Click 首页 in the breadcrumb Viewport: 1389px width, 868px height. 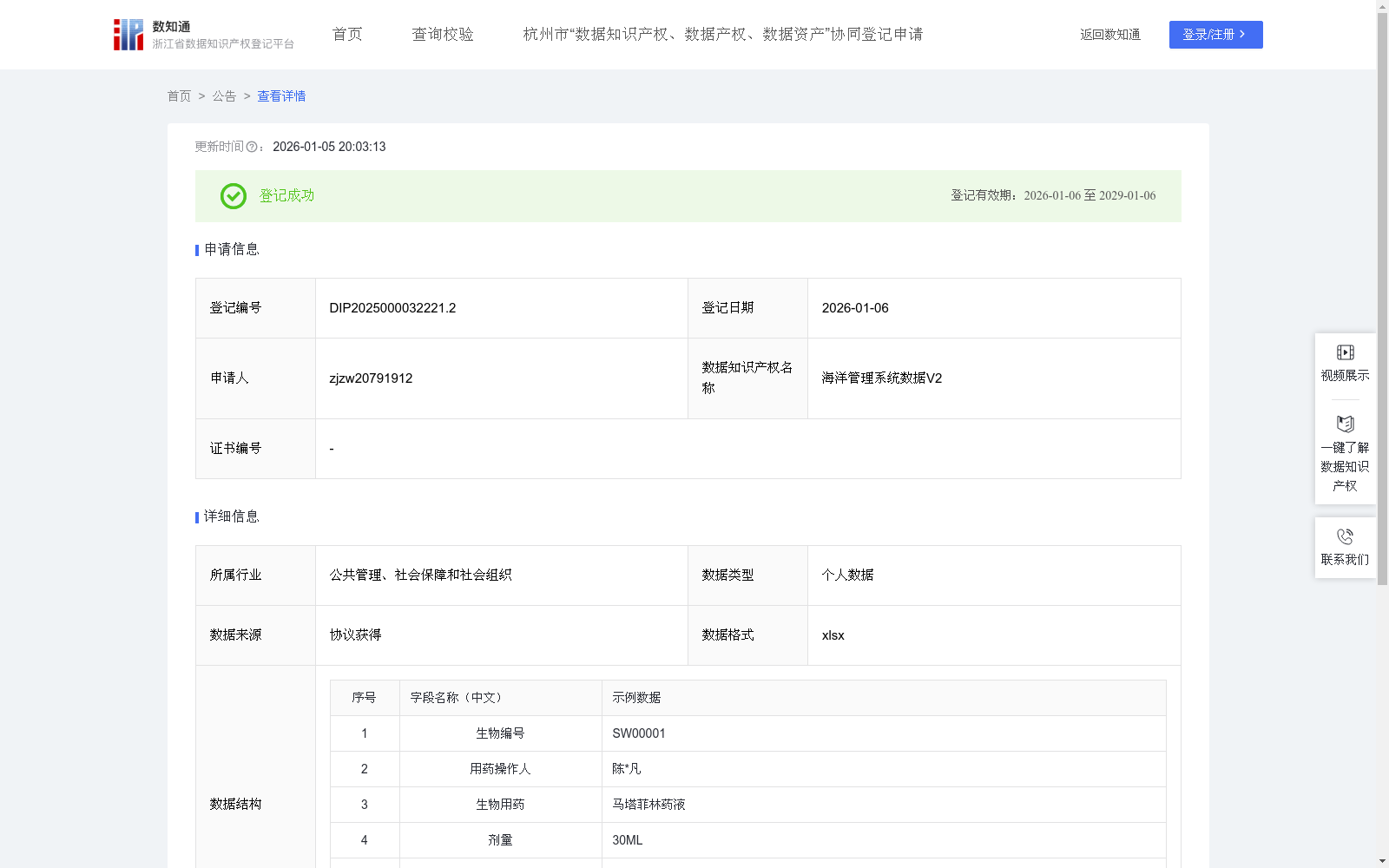179,96
